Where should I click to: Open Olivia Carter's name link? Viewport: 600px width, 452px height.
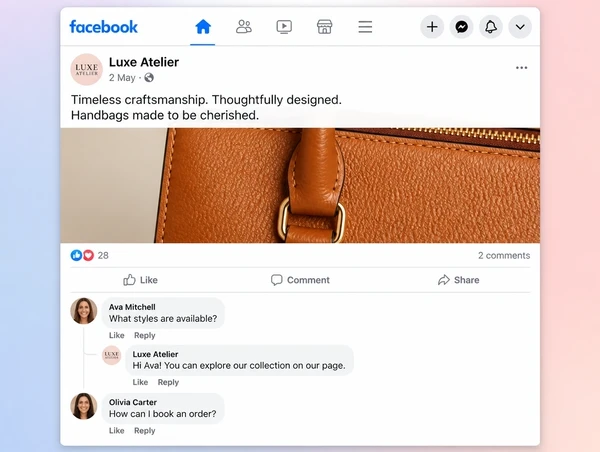133,402
